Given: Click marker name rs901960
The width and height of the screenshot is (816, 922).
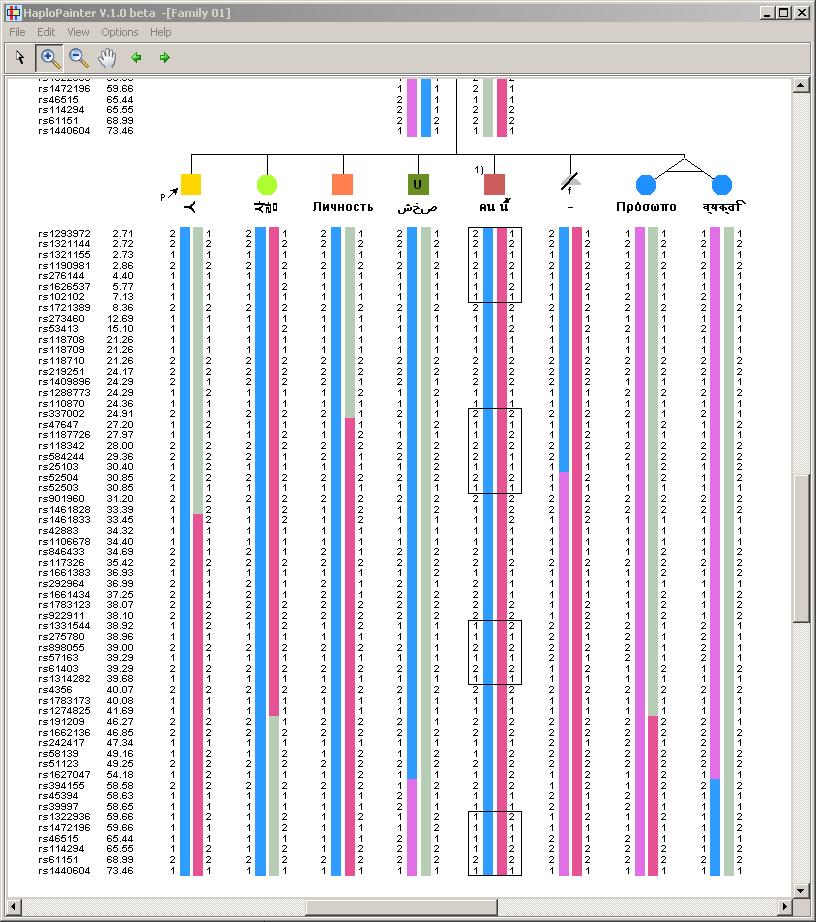Looking at the screenshot, I should (61, 499).
